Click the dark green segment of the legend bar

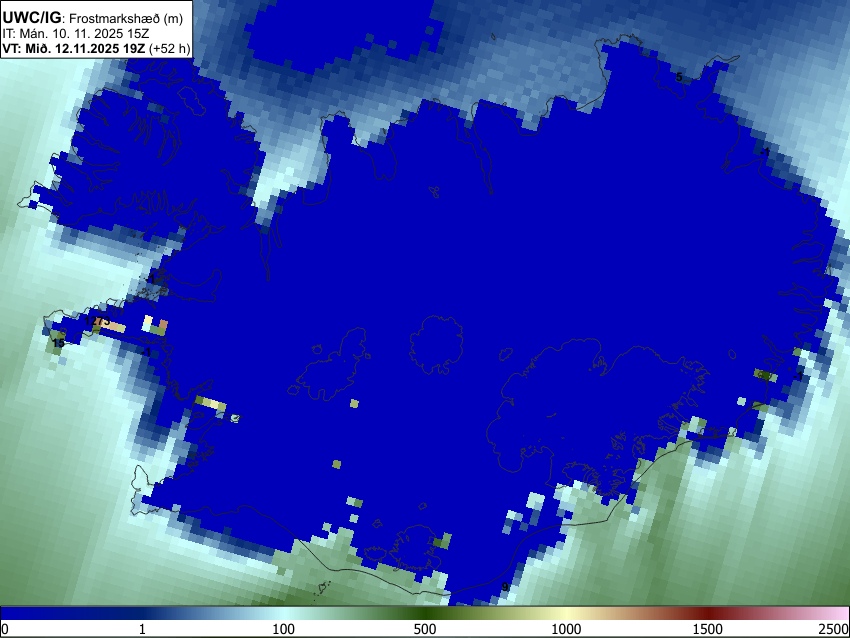[x=425, y=614]
